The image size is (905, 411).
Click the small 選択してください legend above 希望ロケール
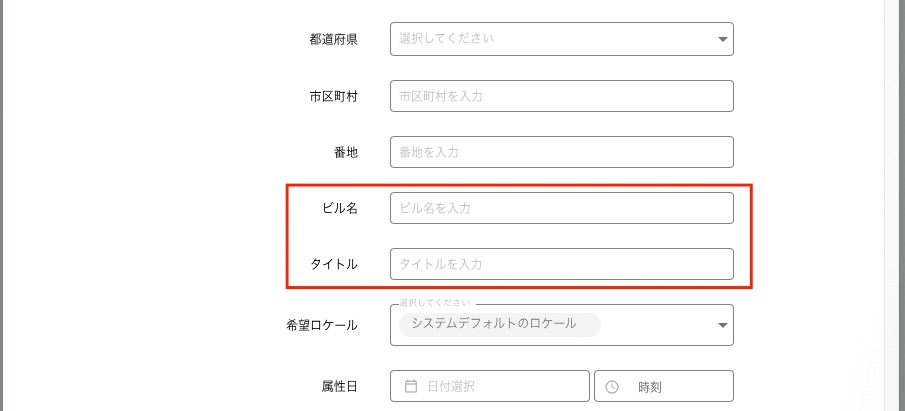pos(435,301)
